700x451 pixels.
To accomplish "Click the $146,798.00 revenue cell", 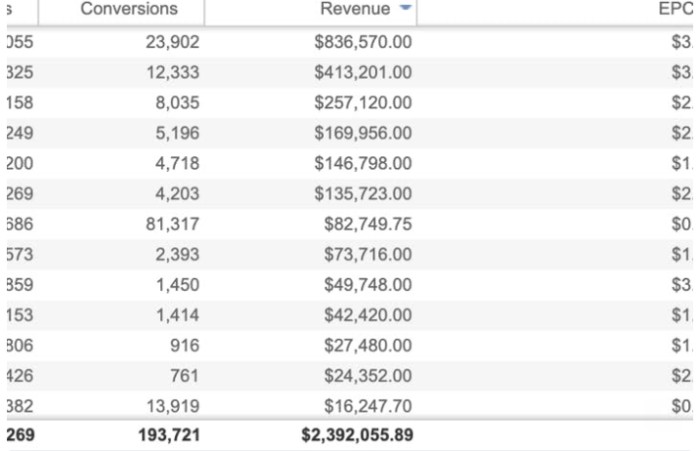I will point(363,163).
